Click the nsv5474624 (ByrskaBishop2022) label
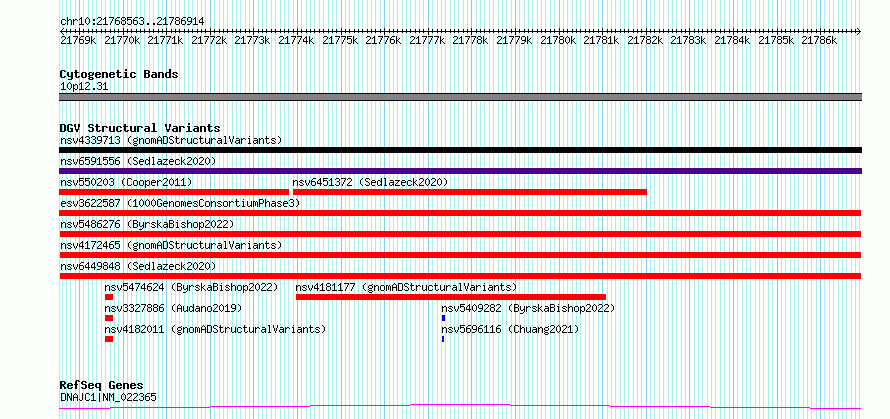 click(191, 287)
